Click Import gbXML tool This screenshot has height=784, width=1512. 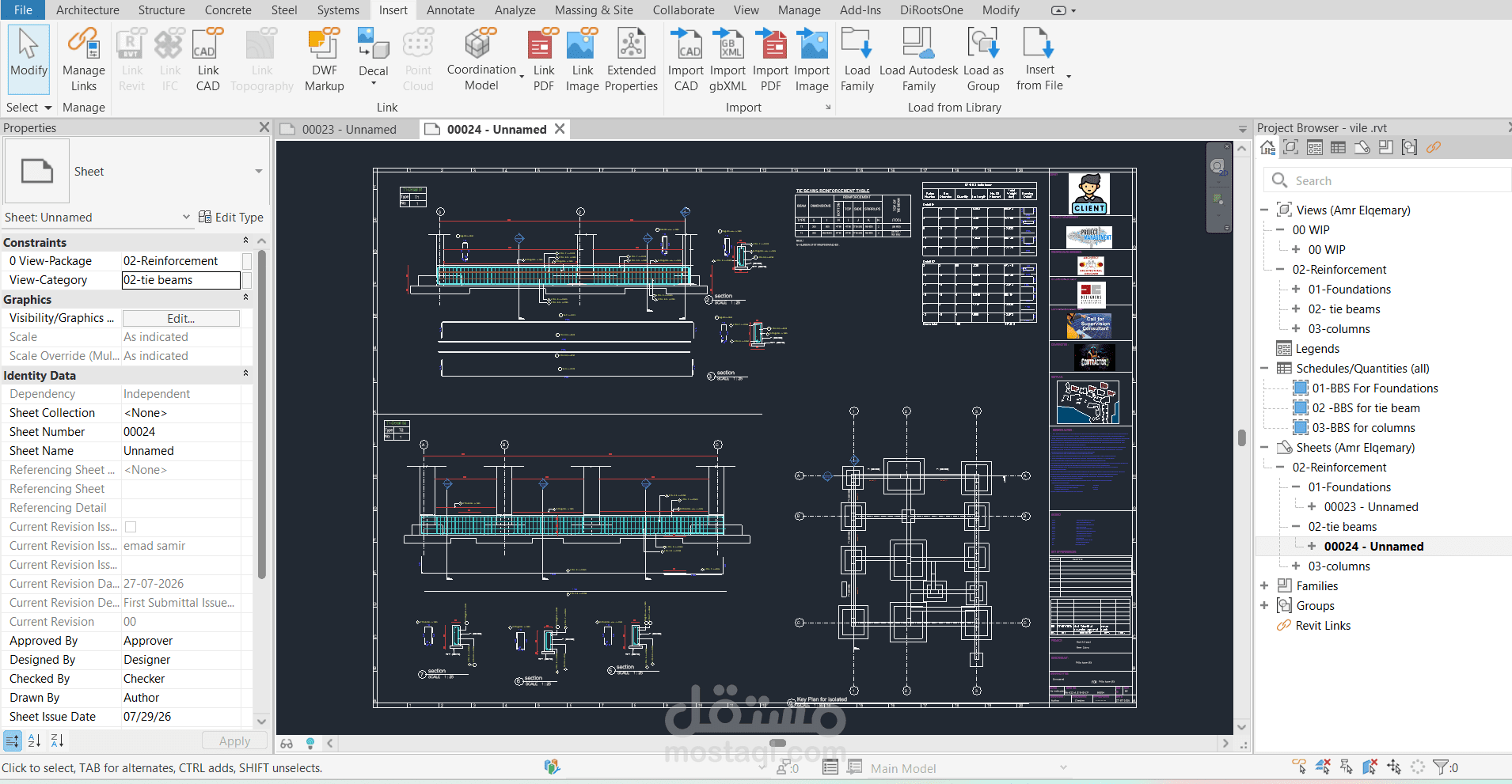(728, 60)
